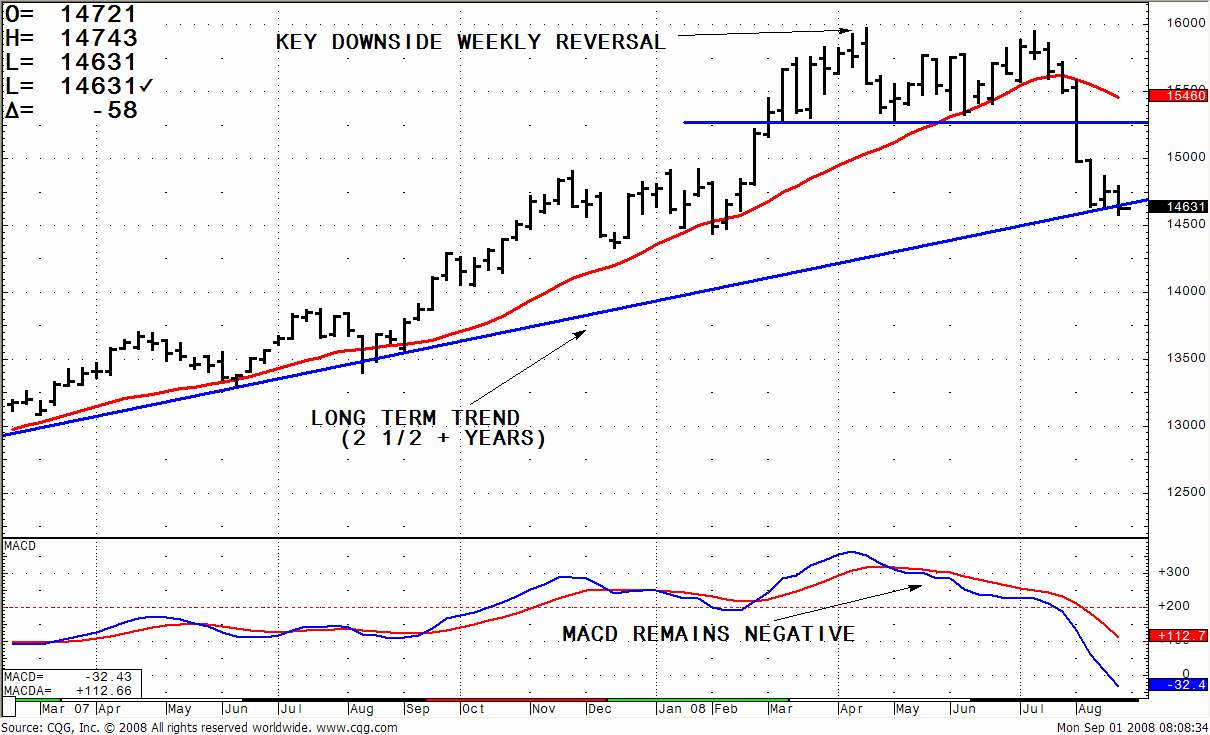
Task: Click the MACDA= +112.66 value readout
Action: pos(68,690)
